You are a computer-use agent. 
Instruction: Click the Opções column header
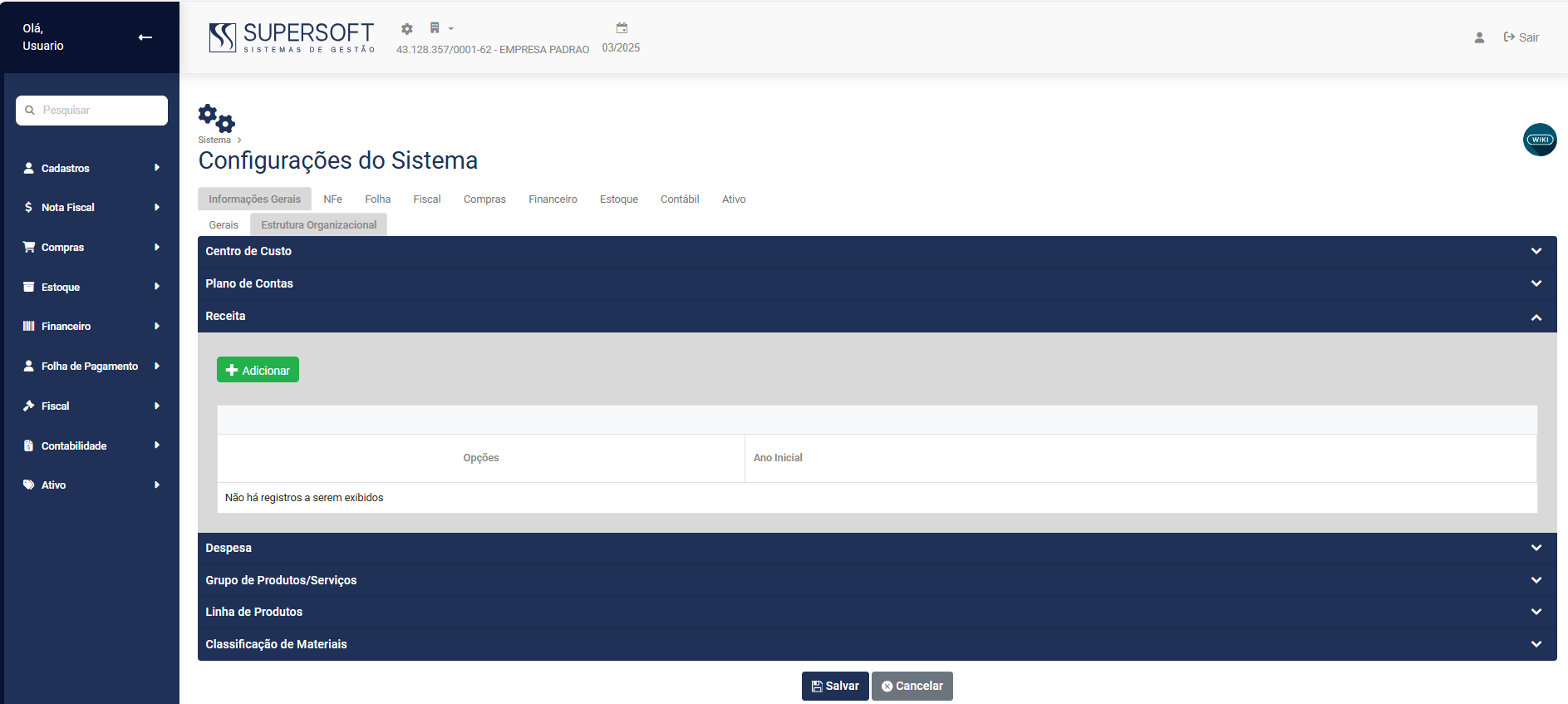(481, 458)
